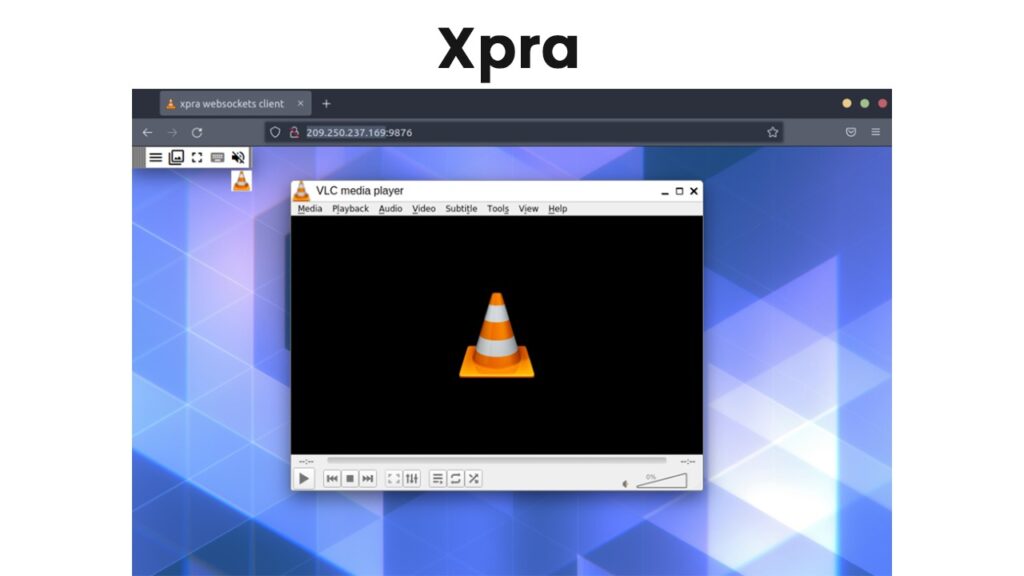Open a new browser tab
Viewport: 1024px width, 576px height.
pyautogui.click(x=327, y=103)
